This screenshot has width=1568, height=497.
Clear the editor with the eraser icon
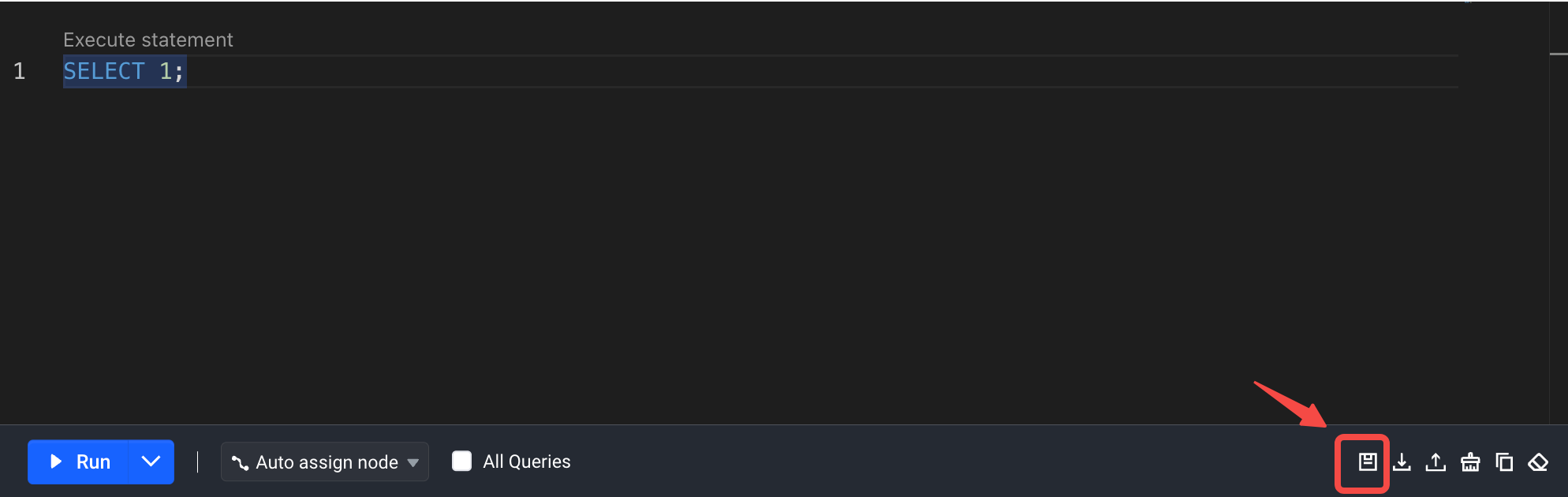pos(1538,462)
